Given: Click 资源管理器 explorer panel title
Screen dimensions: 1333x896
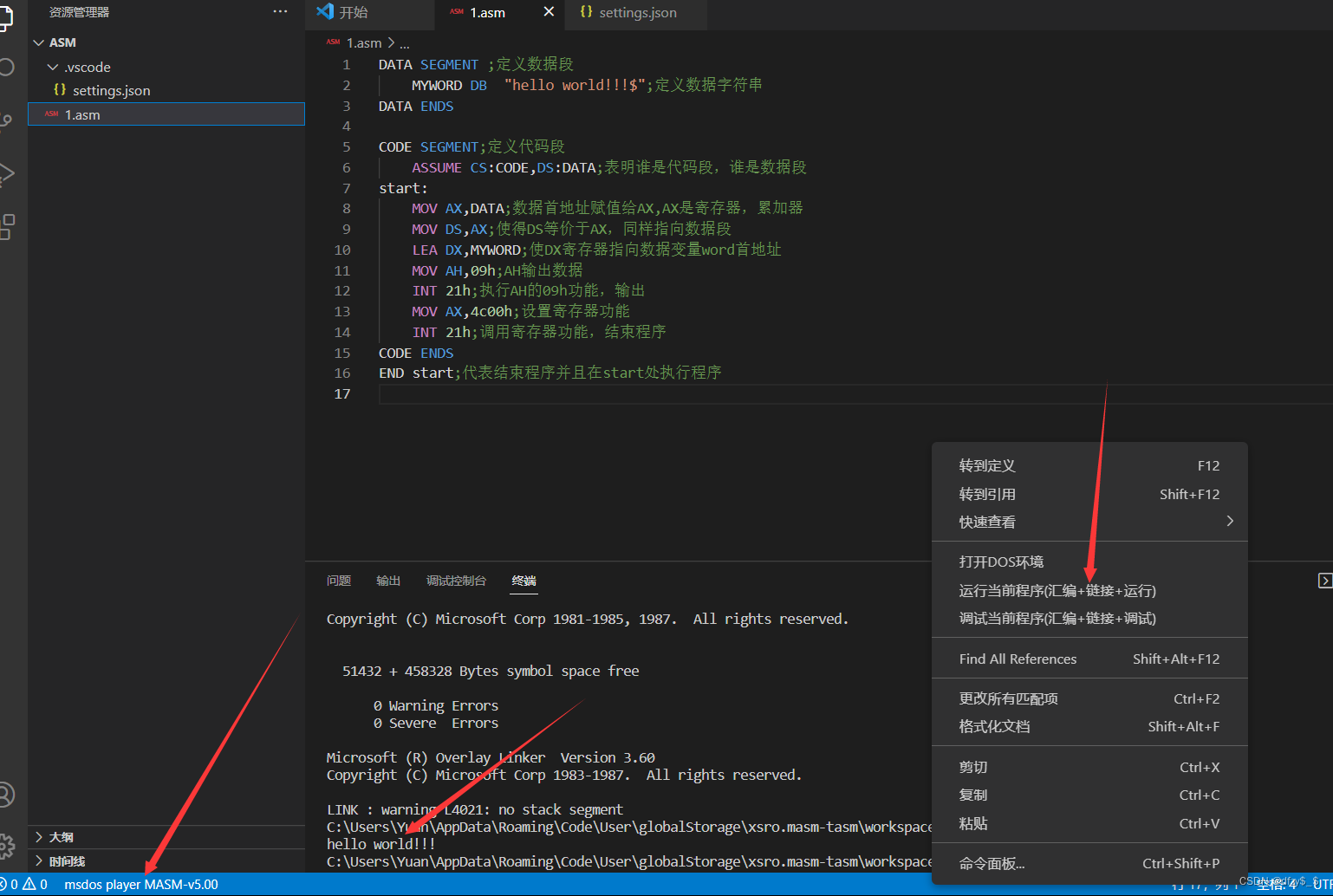Looking at the screenshot, I should [x=79, y=12].
